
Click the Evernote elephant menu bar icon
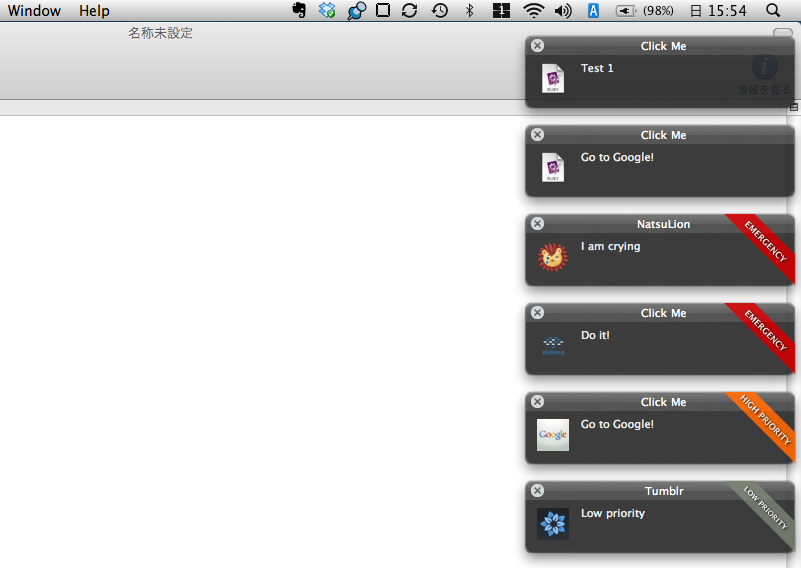click(x=299, y=11)
